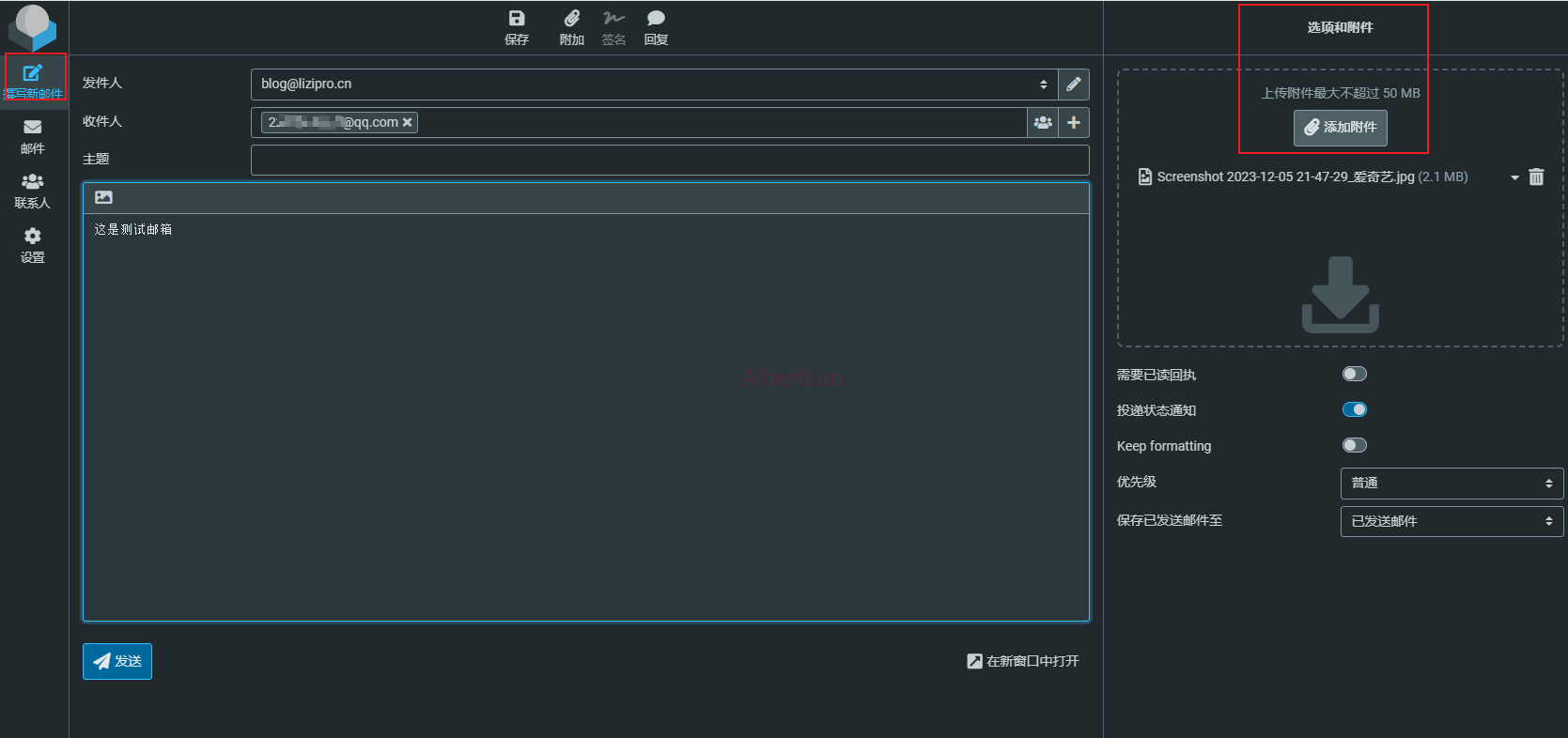The height and width of the screenshot is (738, 1568).
Task: Click the reply (回复) speech bubble icon
Action: click(x=656, y=27)
